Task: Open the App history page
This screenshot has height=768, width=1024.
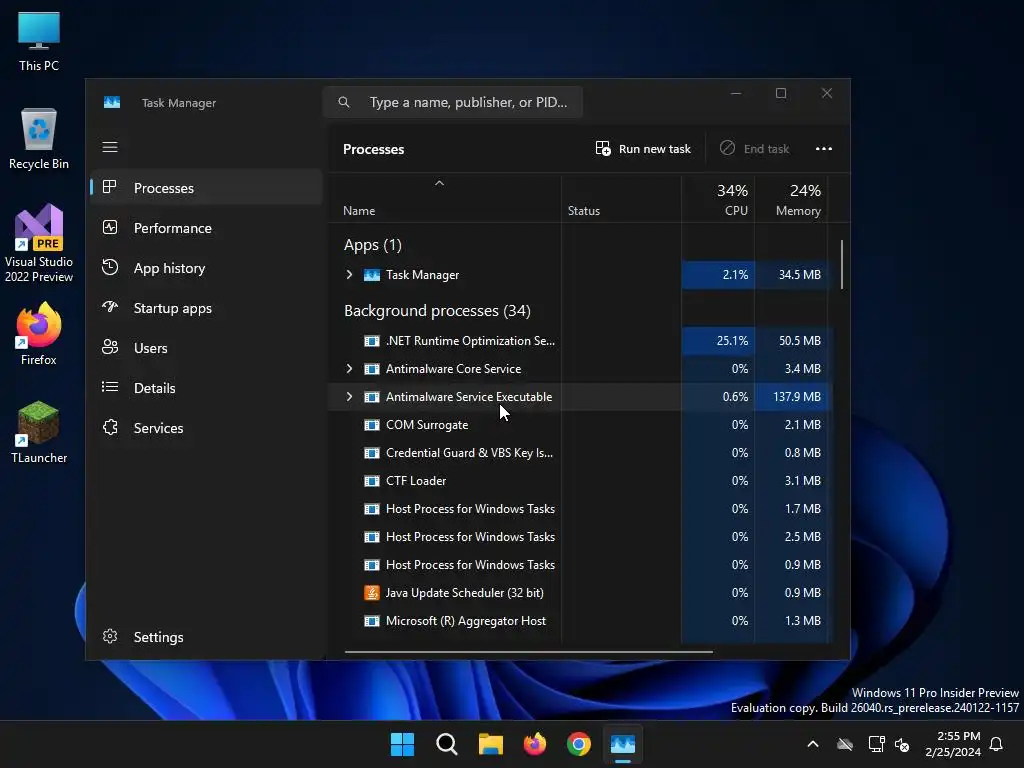Action: click(x=206, y=268)
